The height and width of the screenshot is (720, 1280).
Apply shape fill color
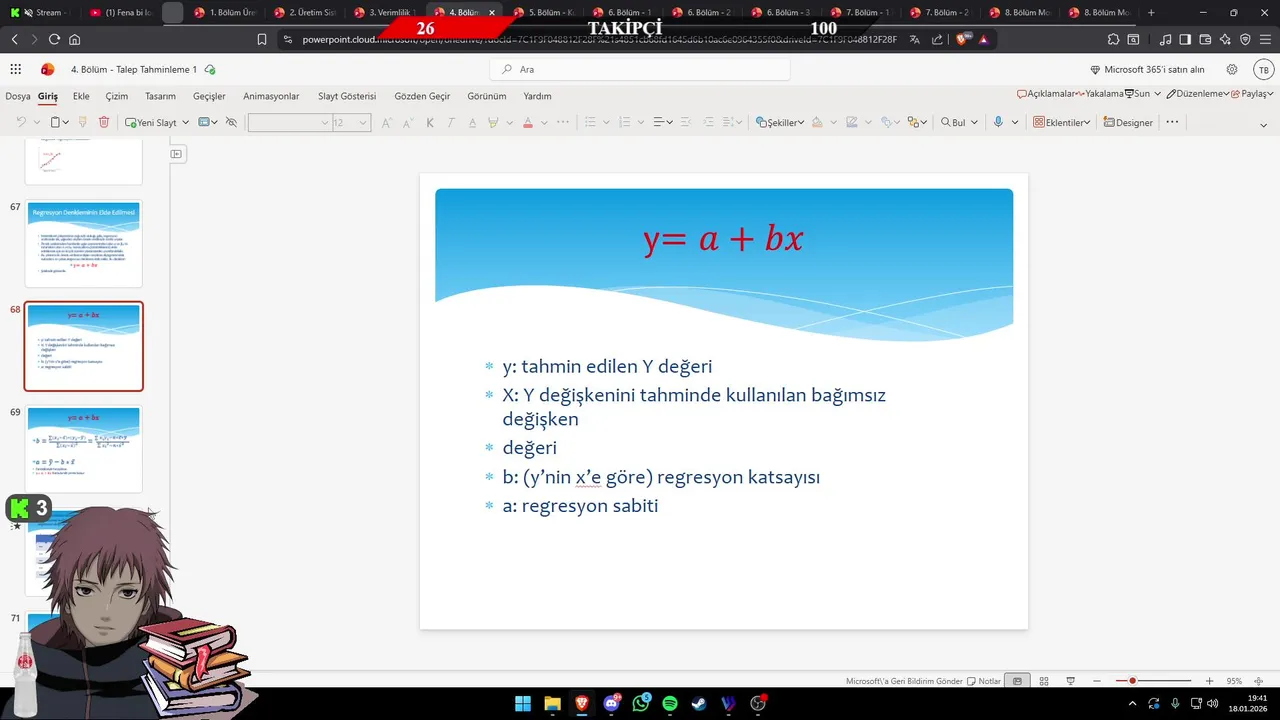(x=817, y=122)
